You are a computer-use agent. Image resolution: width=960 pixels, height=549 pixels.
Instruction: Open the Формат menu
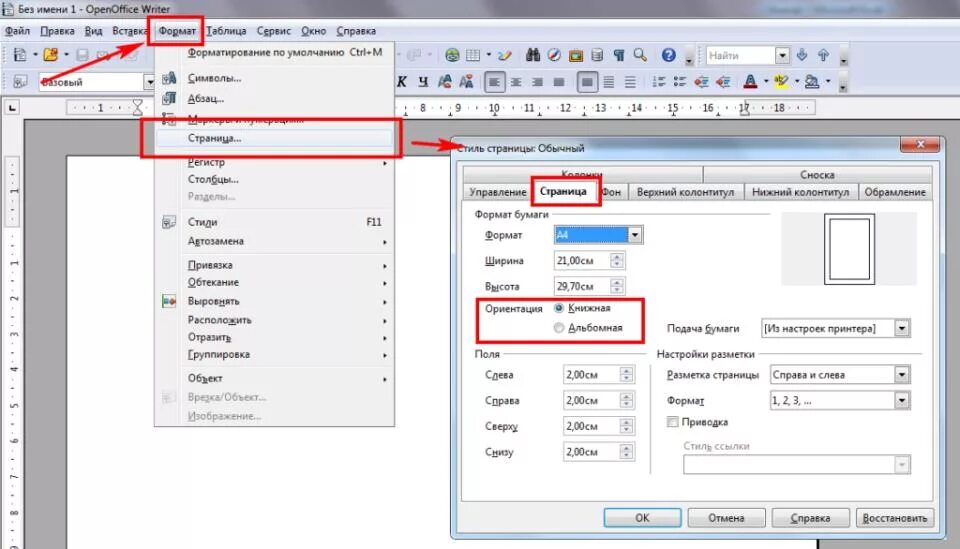coord(177,31)
